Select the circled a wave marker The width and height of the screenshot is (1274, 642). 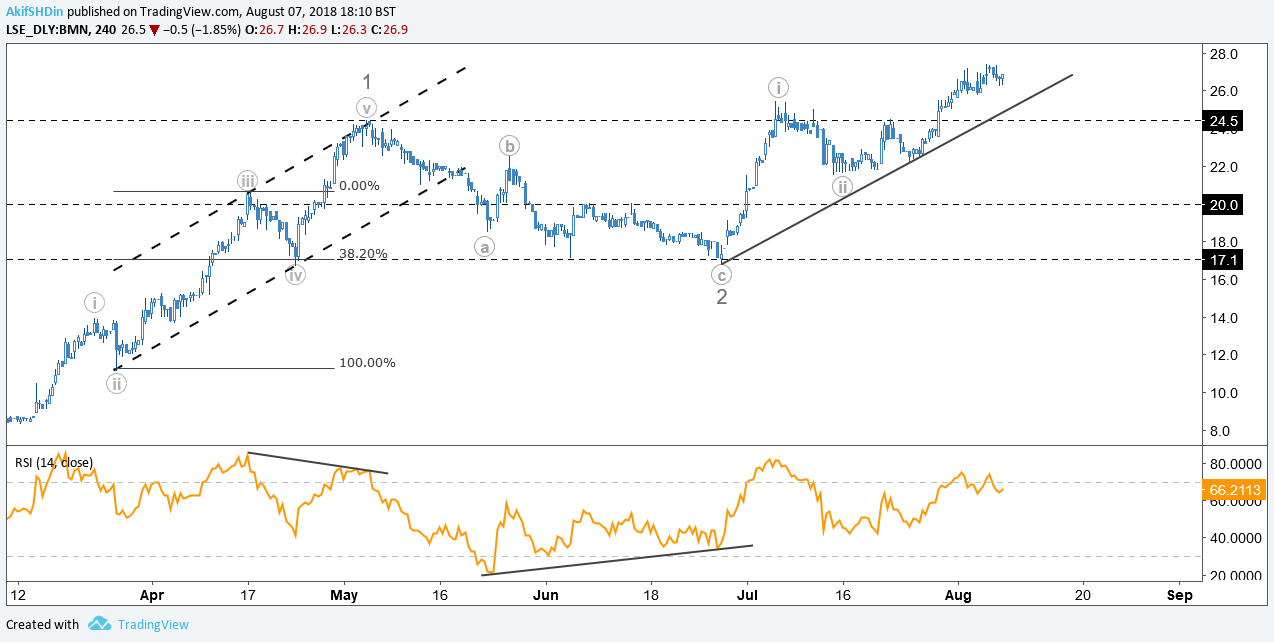click(x=485, y=246)
